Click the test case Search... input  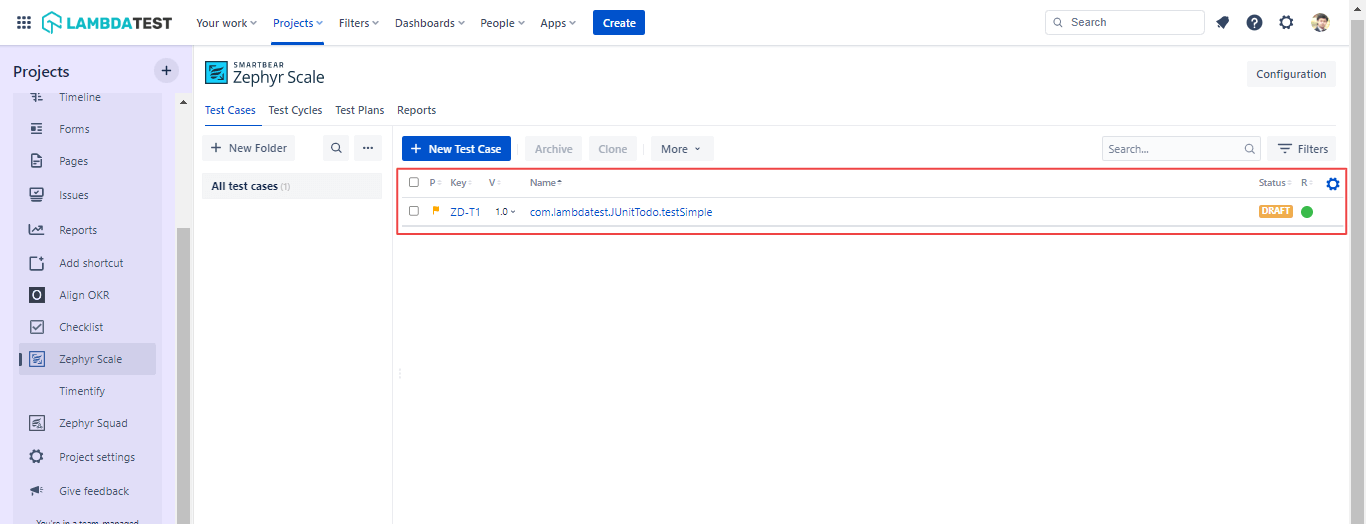(x=1181, y=149)
